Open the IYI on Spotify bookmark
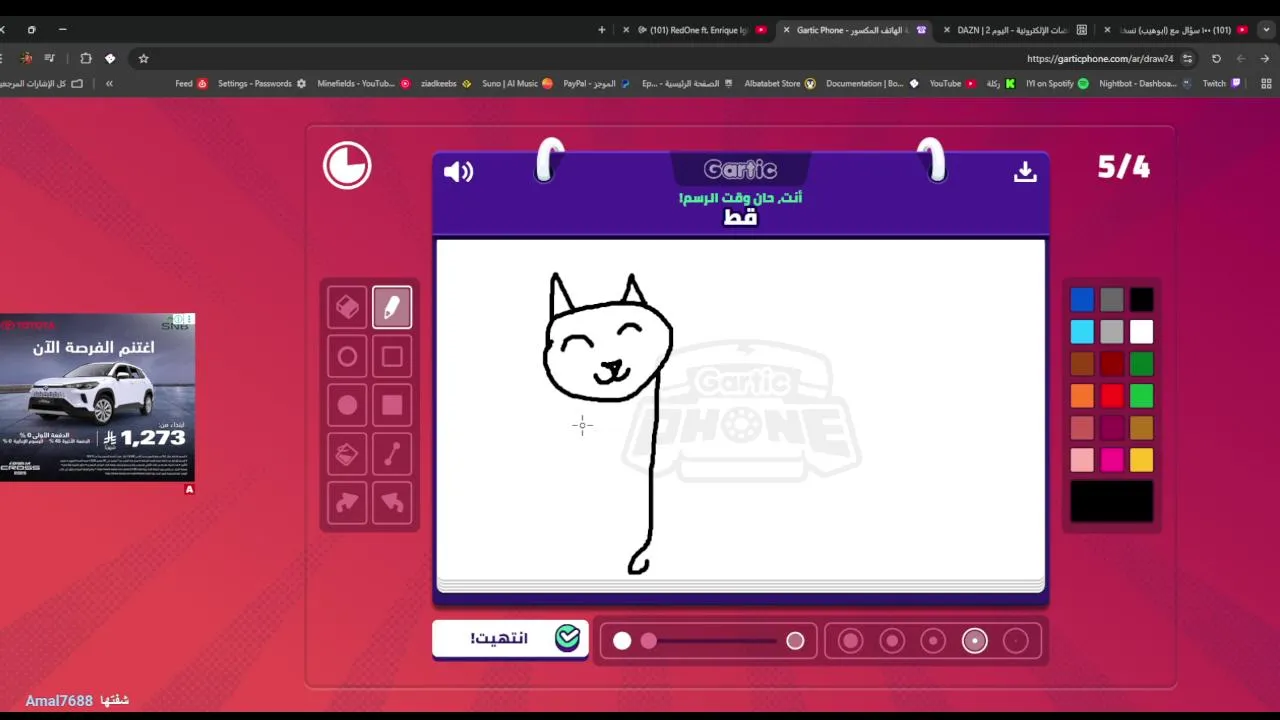 tap(1057, 84)
